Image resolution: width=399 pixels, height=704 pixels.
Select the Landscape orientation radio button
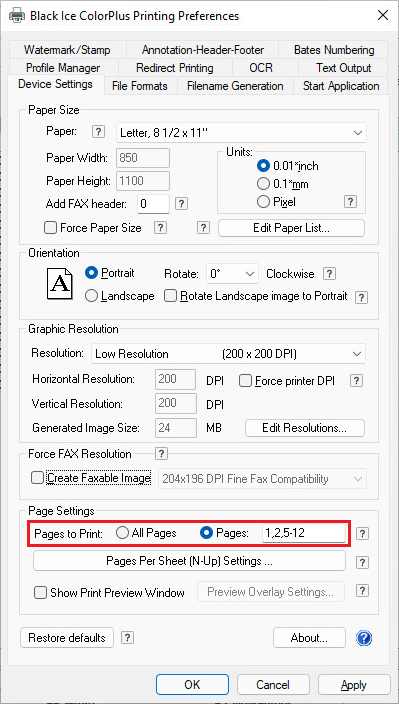pos(91,296)
